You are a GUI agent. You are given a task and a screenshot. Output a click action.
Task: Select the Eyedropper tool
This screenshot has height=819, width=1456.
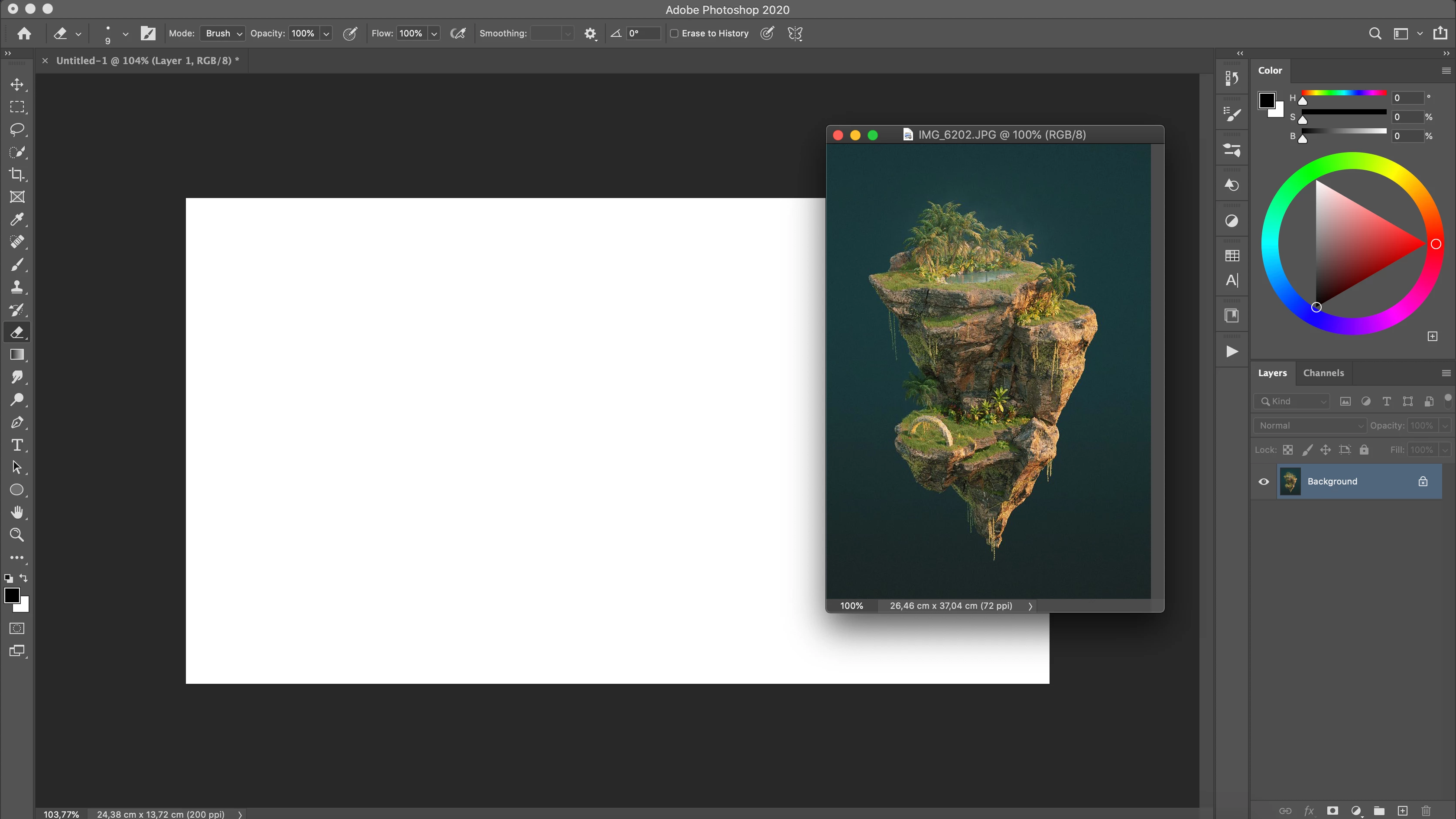17,219
